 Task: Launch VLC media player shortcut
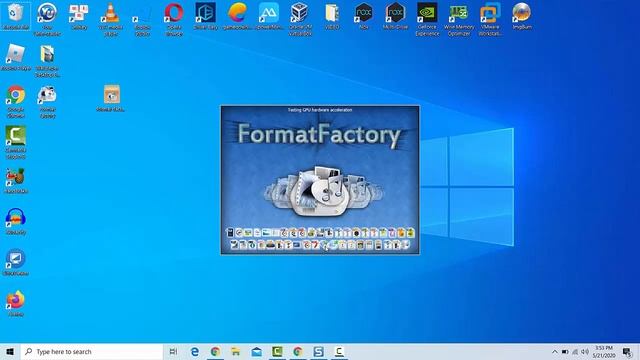tap(111, 19)
